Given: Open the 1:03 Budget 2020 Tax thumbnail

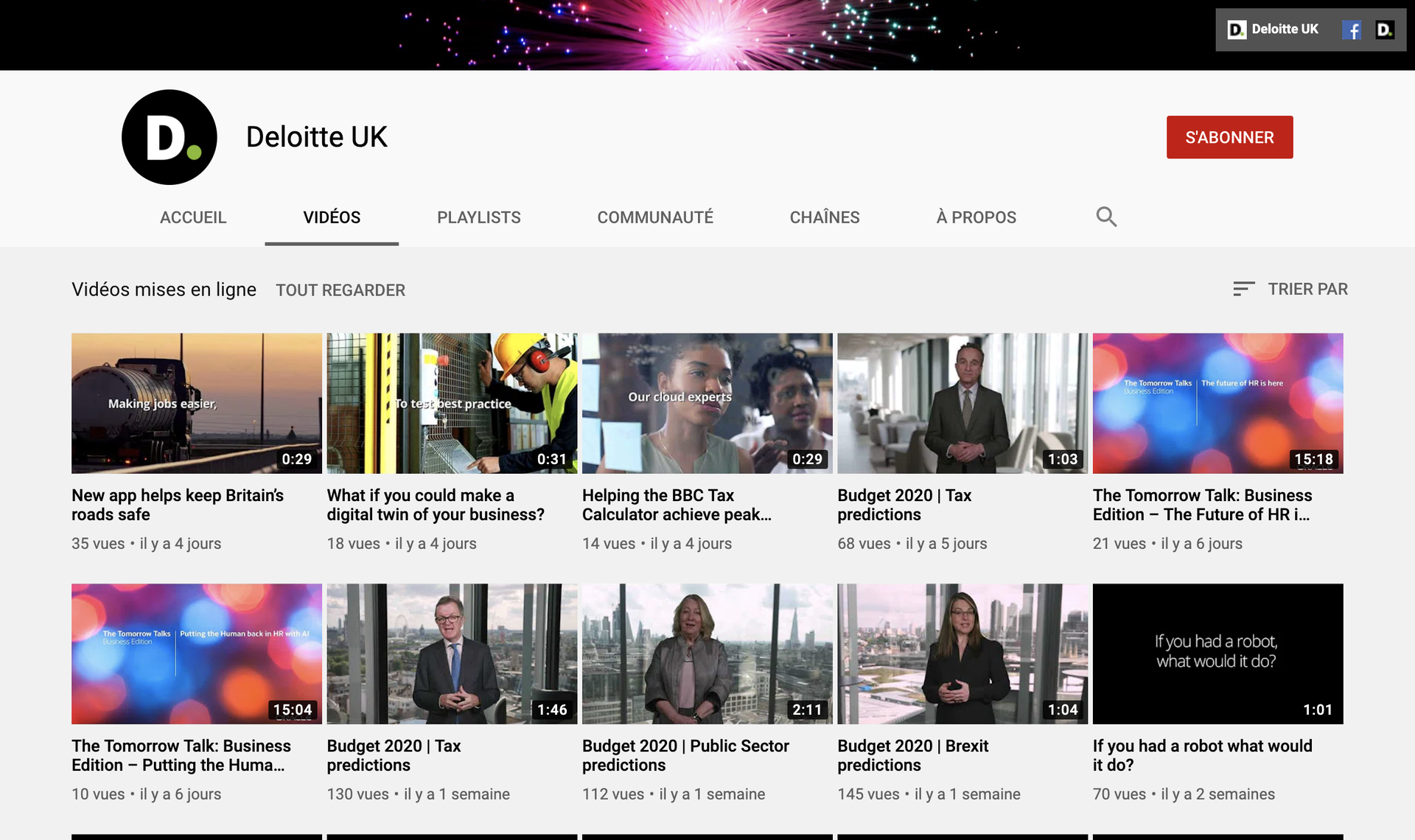Looking at the screenshot, I should click(x=962, y=403).
